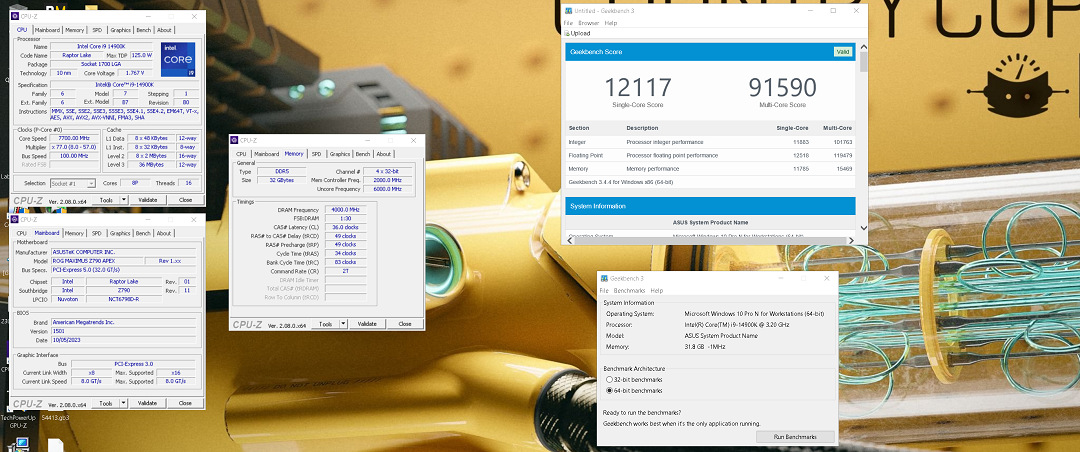Click LPCIO value NCT6798D-R
This screenshot has width=1080, height=452.
[x=125, y=299]
